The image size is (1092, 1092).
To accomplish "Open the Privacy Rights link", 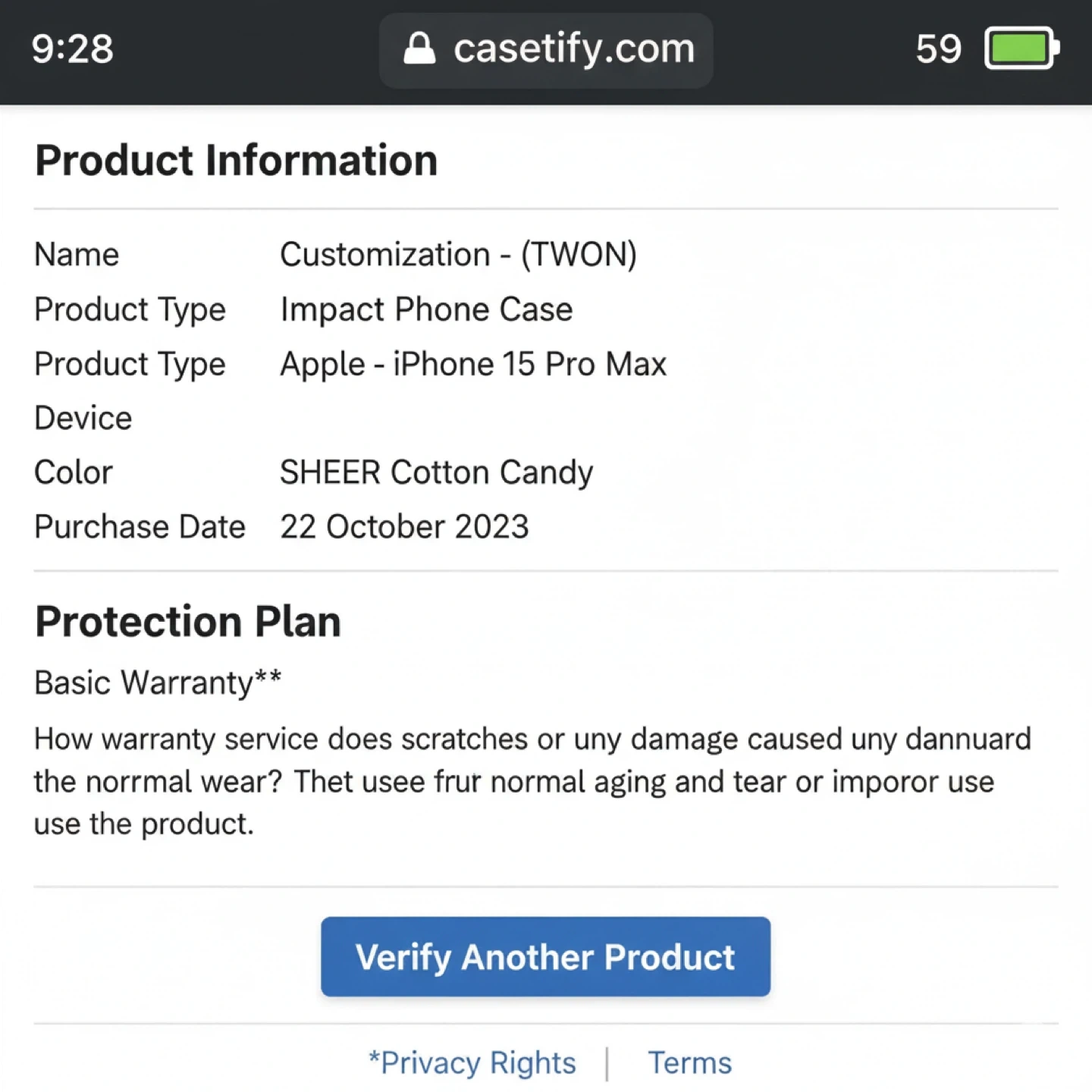I will point(472,1062).
